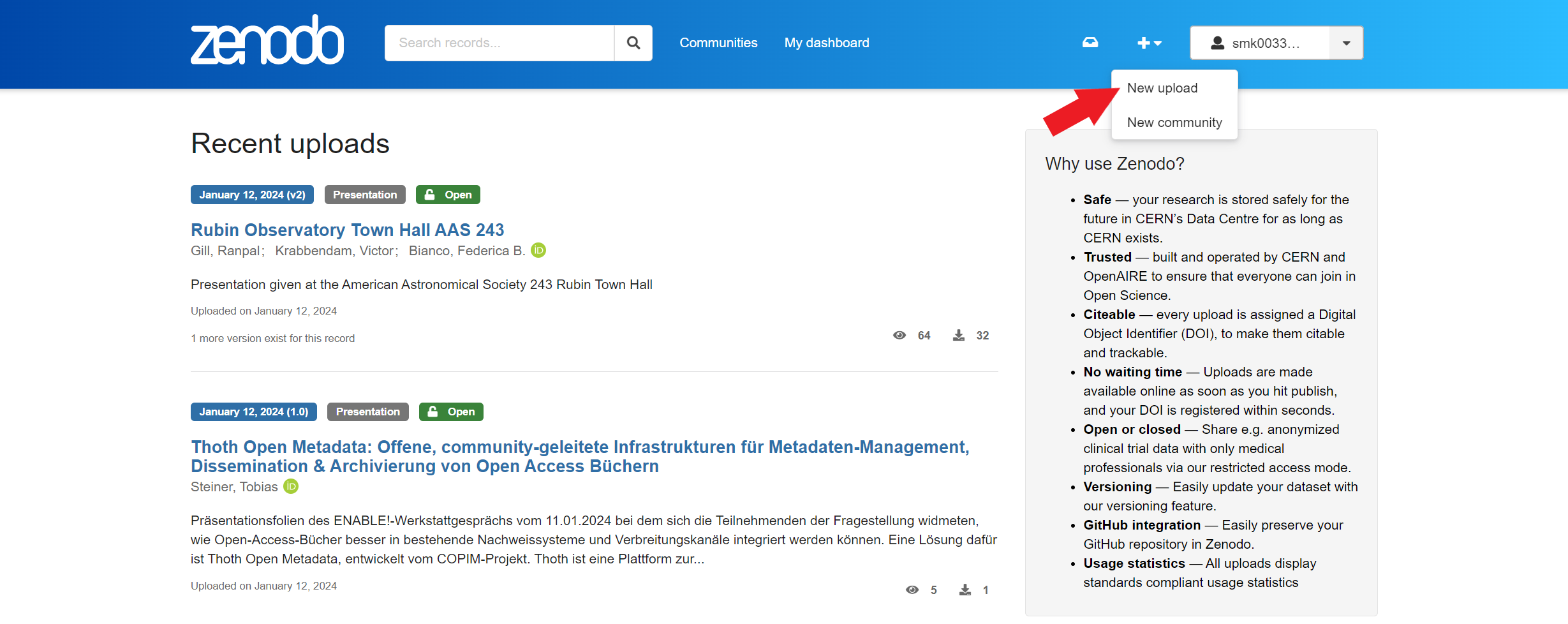Click the downloads icon for Thoth record
Screen dimensions: 1568x624
[x=965, y=590]
